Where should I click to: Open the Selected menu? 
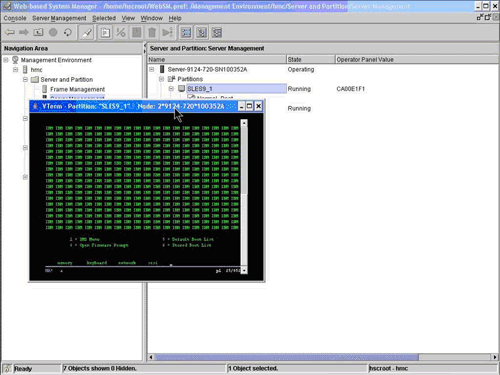(x=104, y=18)
